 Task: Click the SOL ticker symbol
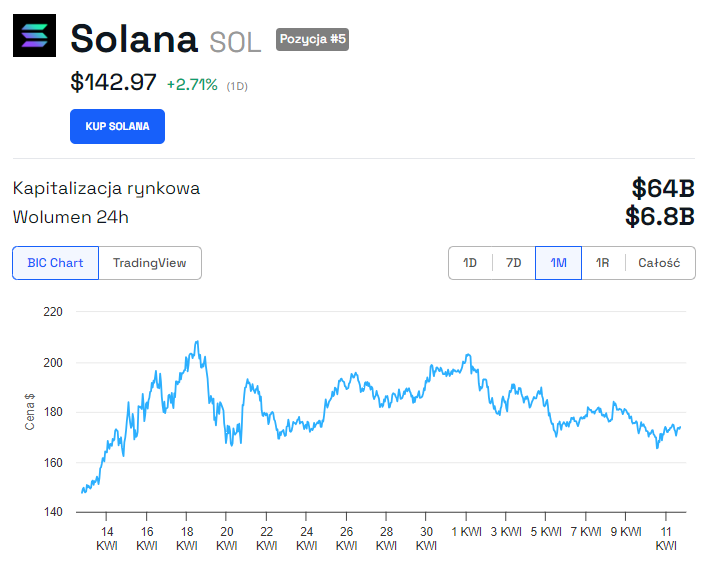click(x=235, y=42)
